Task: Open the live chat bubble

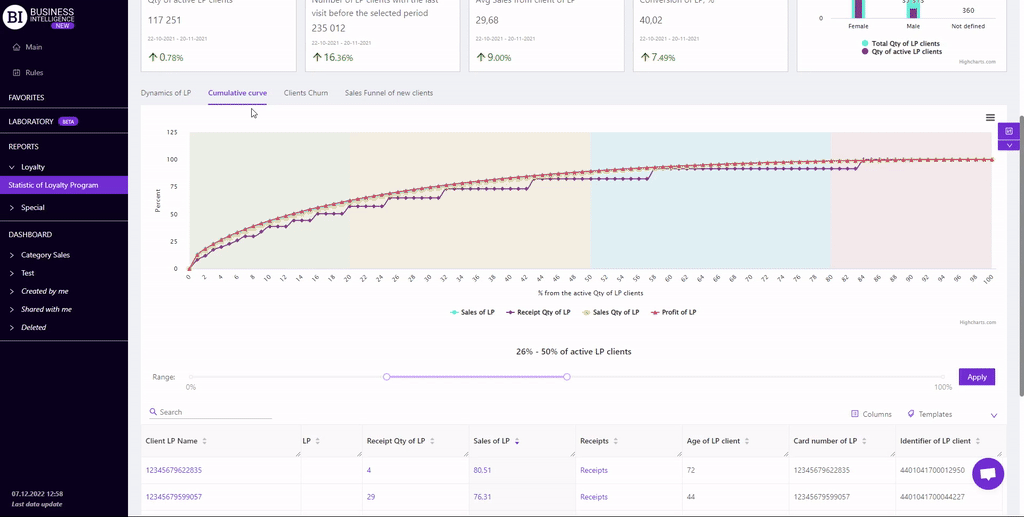Action: pos(987,475)
